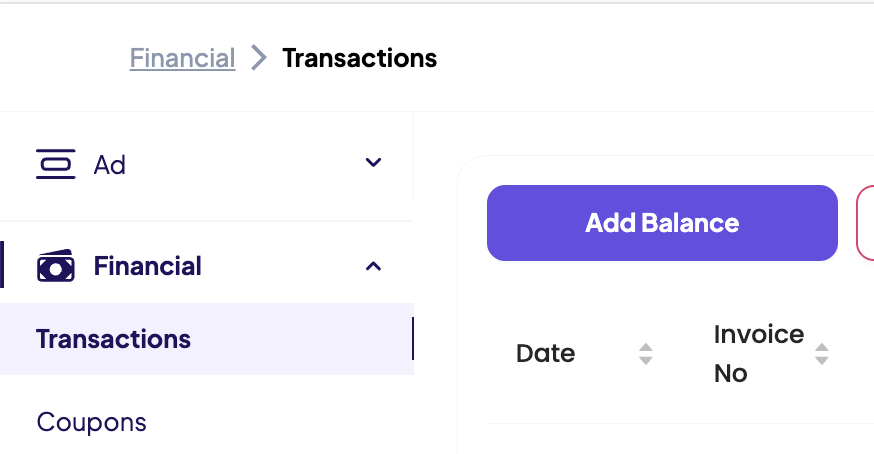
Task: Expand the Ad menu chevron
Action: pyautogui.click(x=374, y=163)
